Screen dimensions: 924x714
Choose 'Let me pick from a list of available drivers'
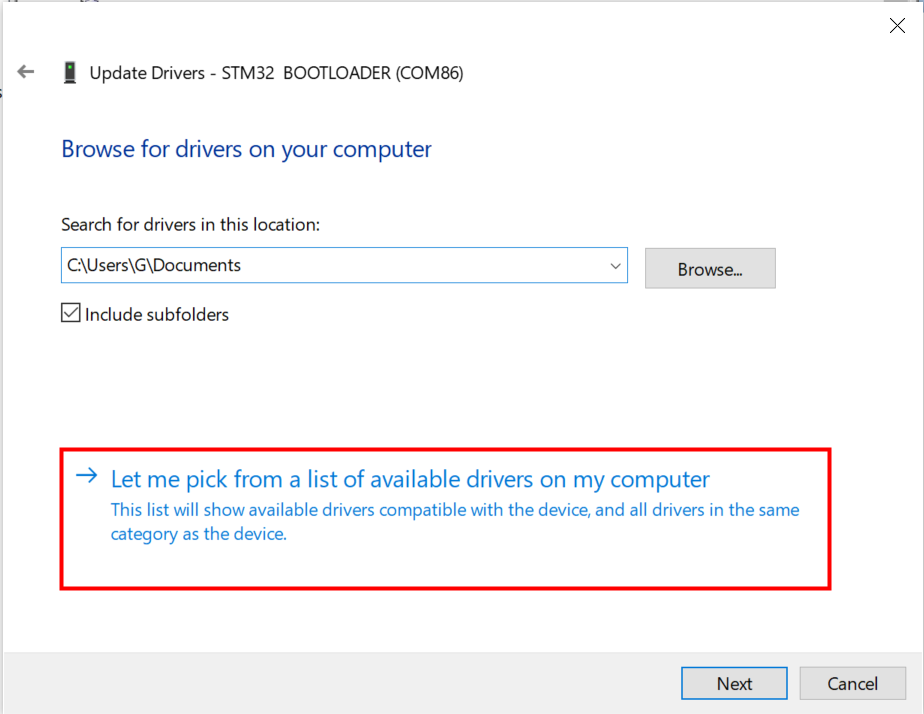tap(410, 479)
